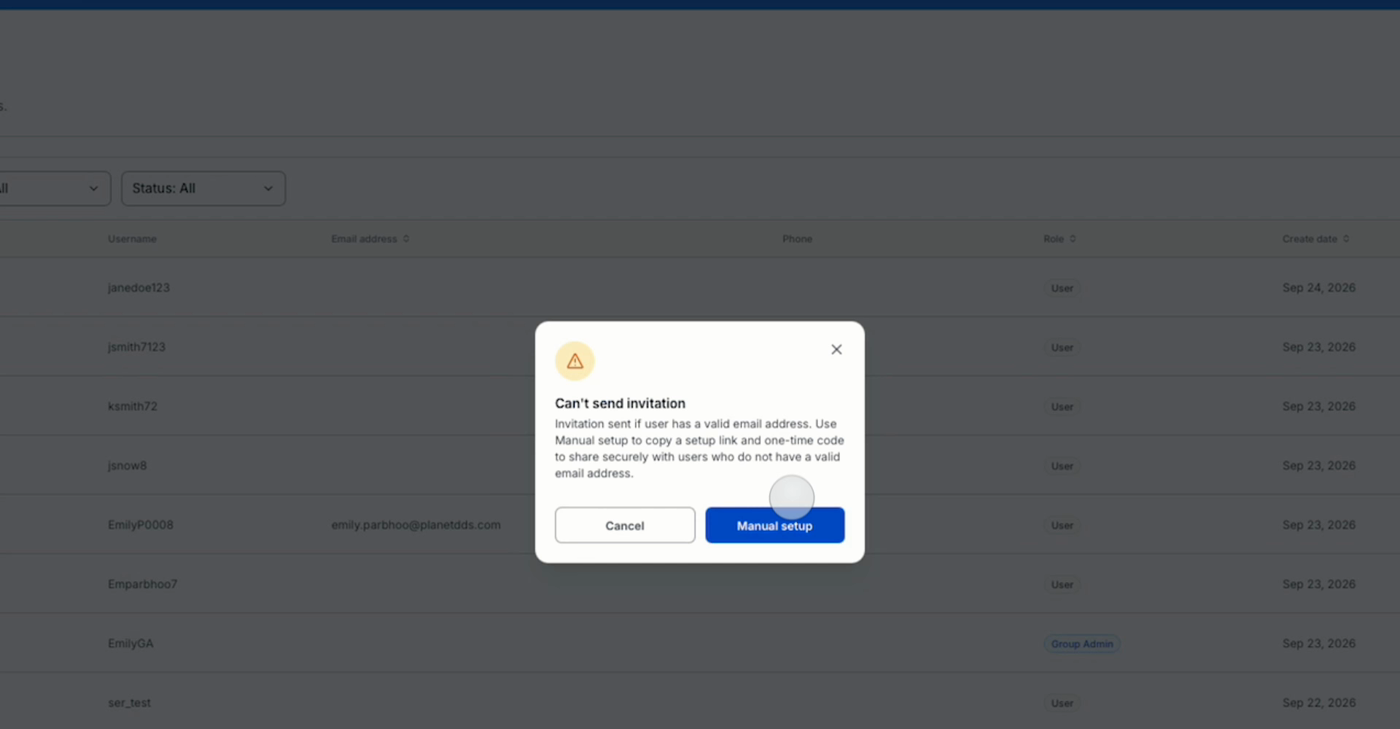Screen dimensions: 1400x729
Task: Click the Group Admin role badge
Action: click(1082, 644)
